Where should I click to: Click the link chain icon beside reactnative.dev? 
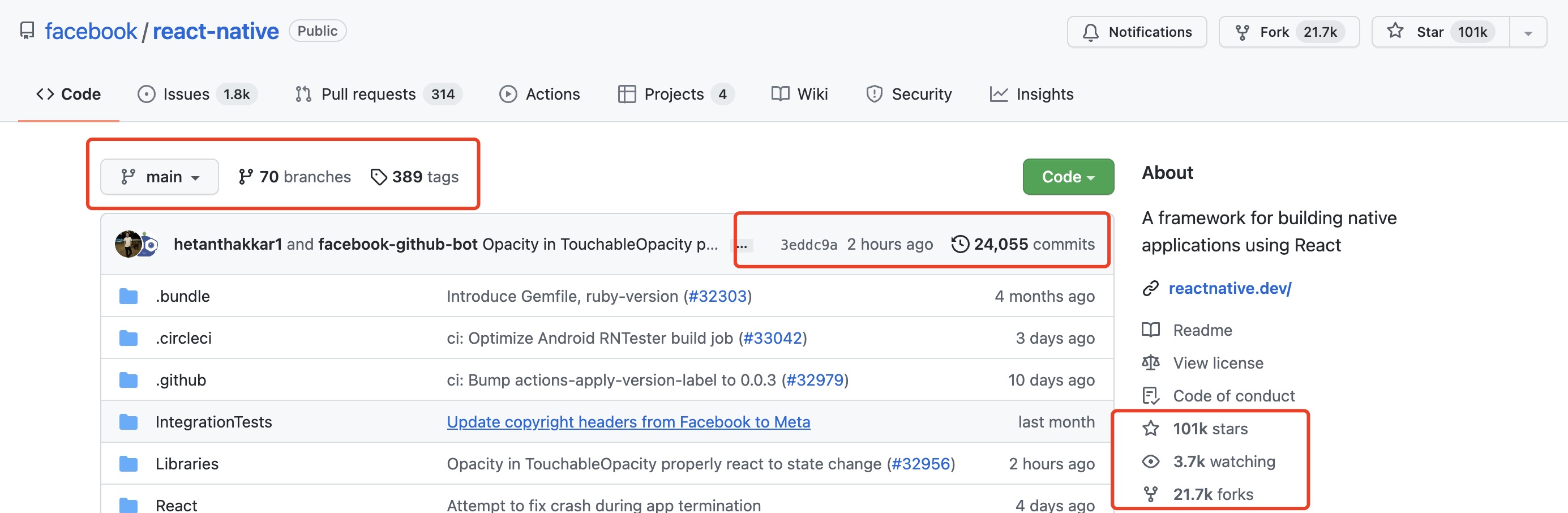point(1150,288)
